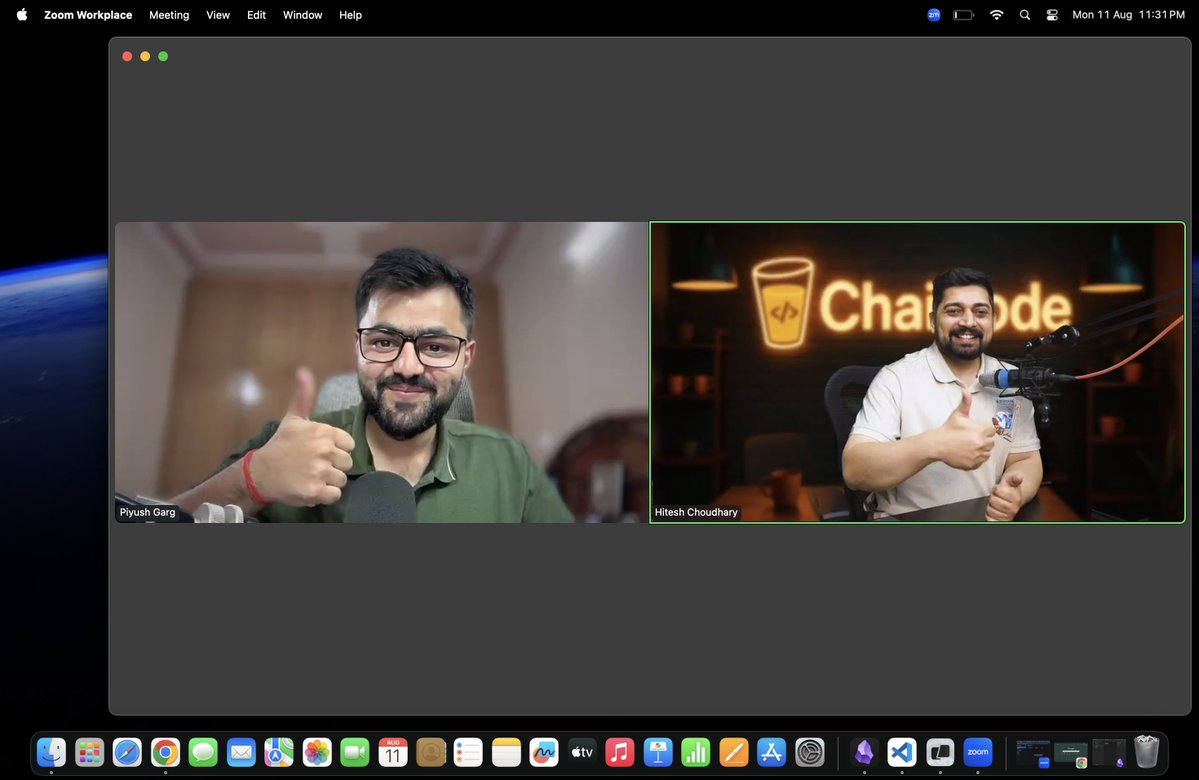Restore minimized Chrome window thumbnail in dock
The image size is (1199, 780).
click(x=1071, y=752)
